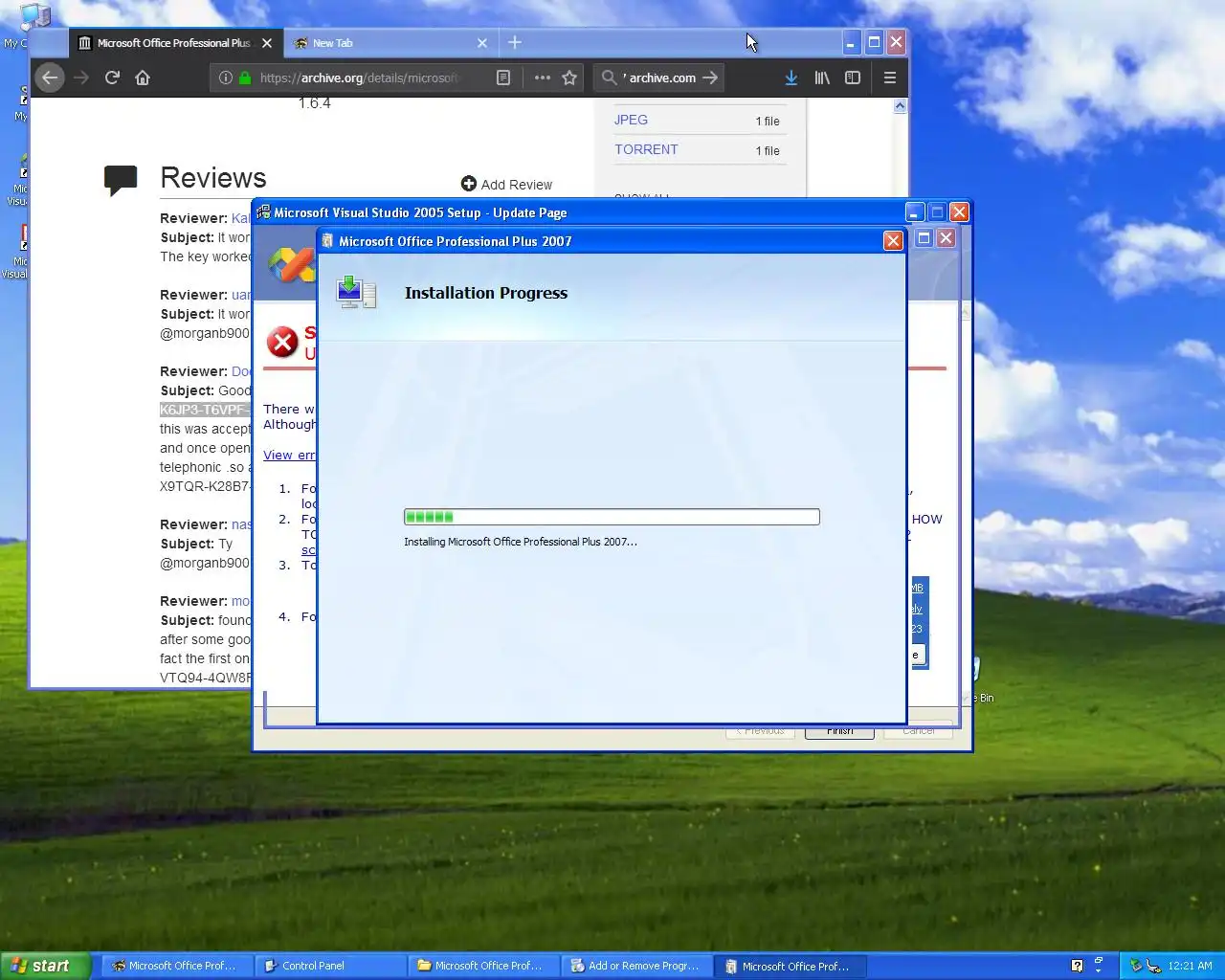Click the green padlock security icon

pyautogui.click(x=245, y=78)
